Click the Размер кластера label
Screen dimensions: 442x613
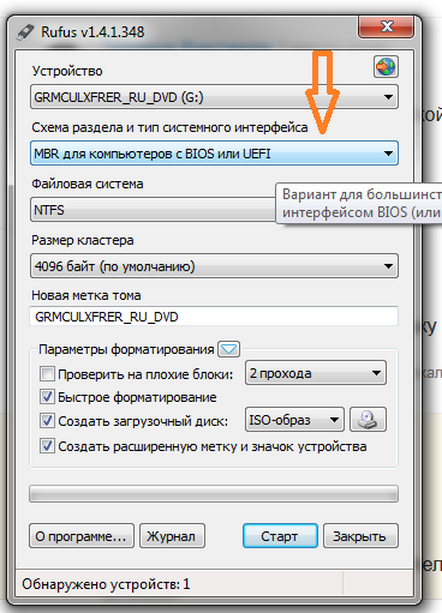coord(82,240)
